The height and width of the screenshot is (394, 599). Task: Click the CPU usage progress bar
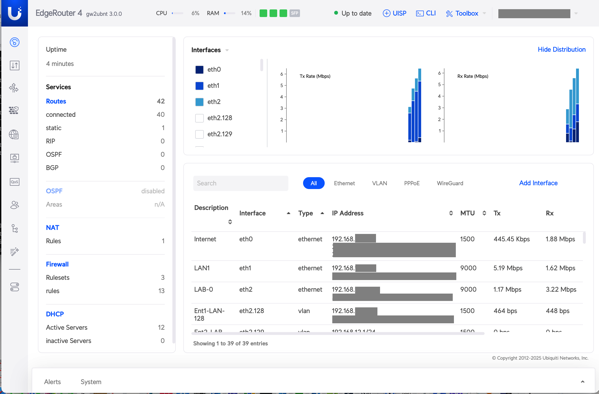click(x=177, y=13)
